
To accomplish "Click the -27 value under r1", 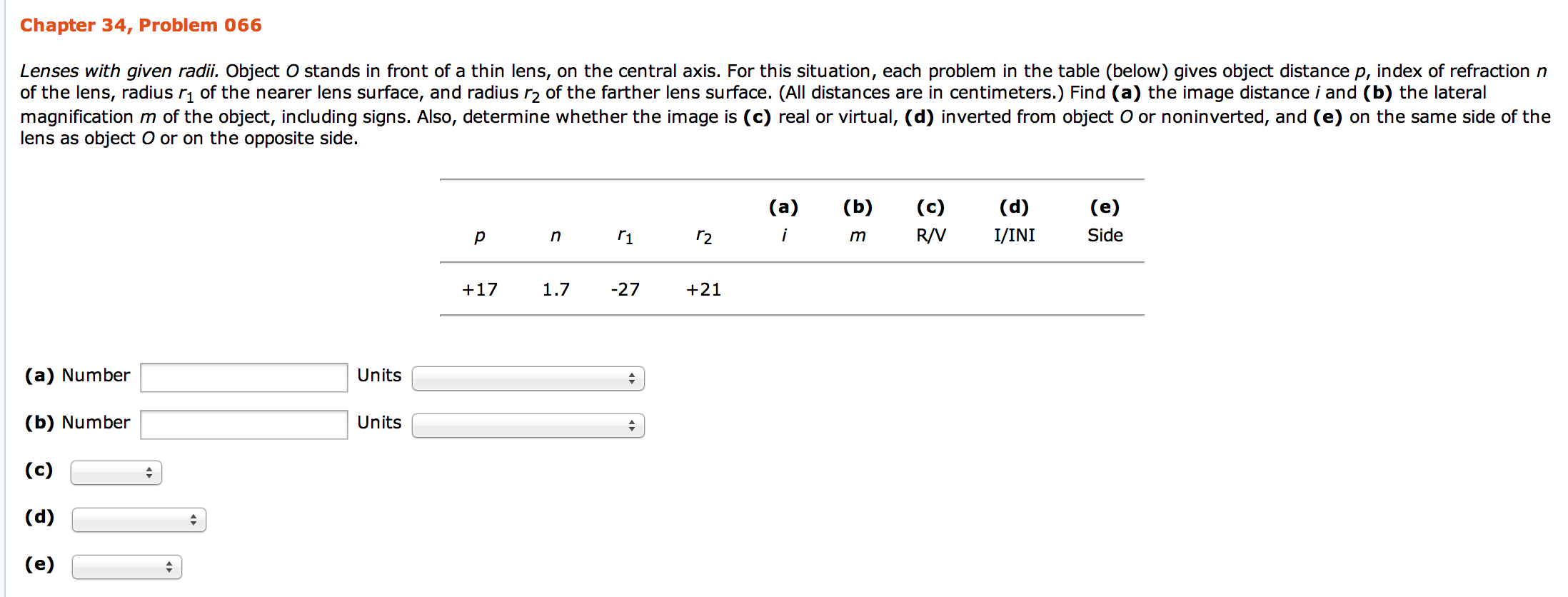I will point(625,289).
